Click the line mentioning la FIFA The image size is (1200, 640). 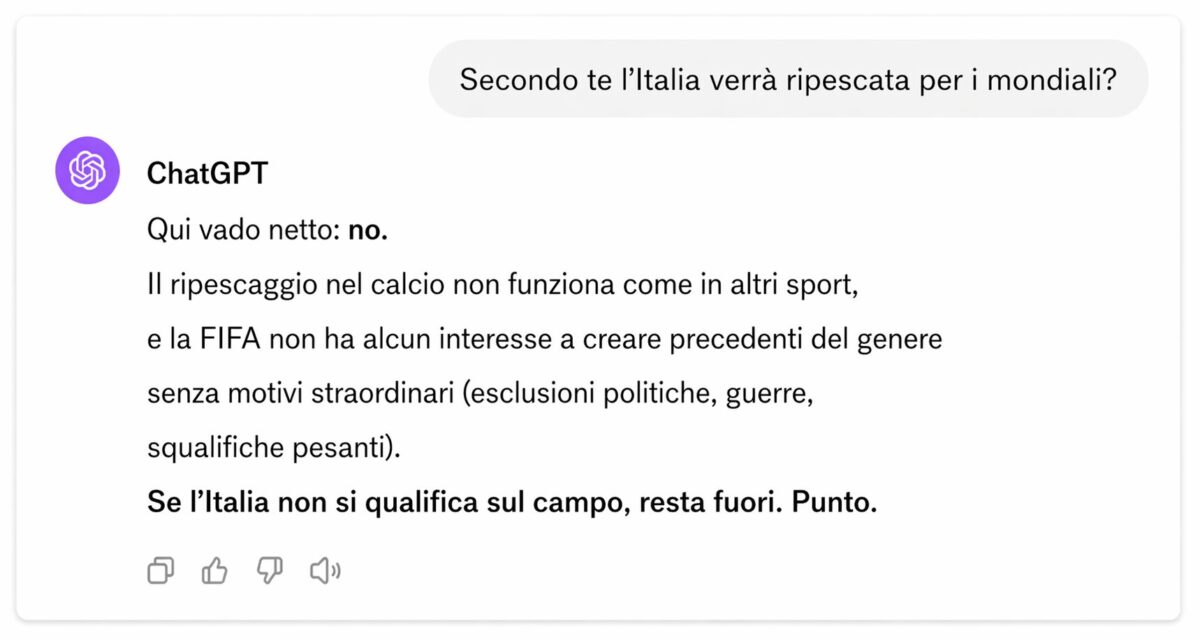coord(545,338)
